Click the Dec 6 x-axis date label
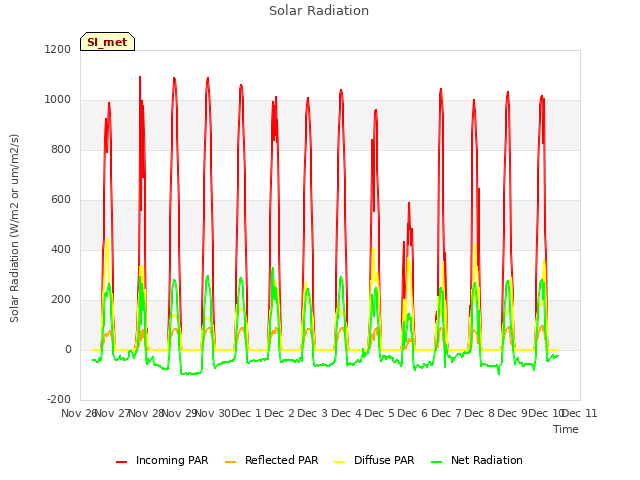640x480 pixels. (x=413, y=413)
